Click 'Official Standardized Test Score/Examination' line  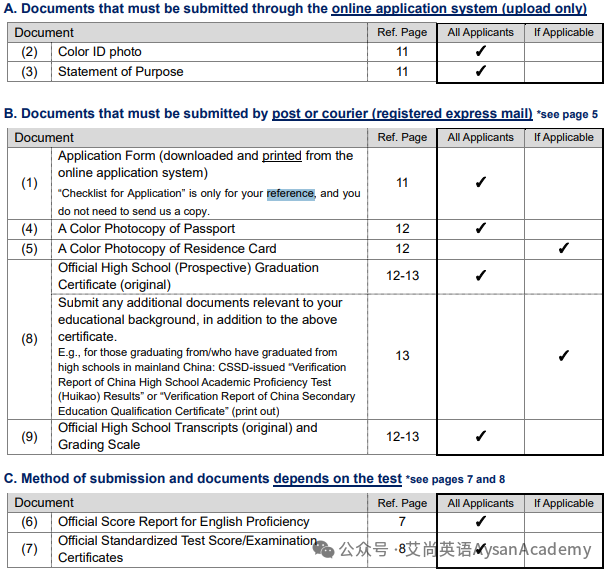pyautogui.click(x=187, y=541)
